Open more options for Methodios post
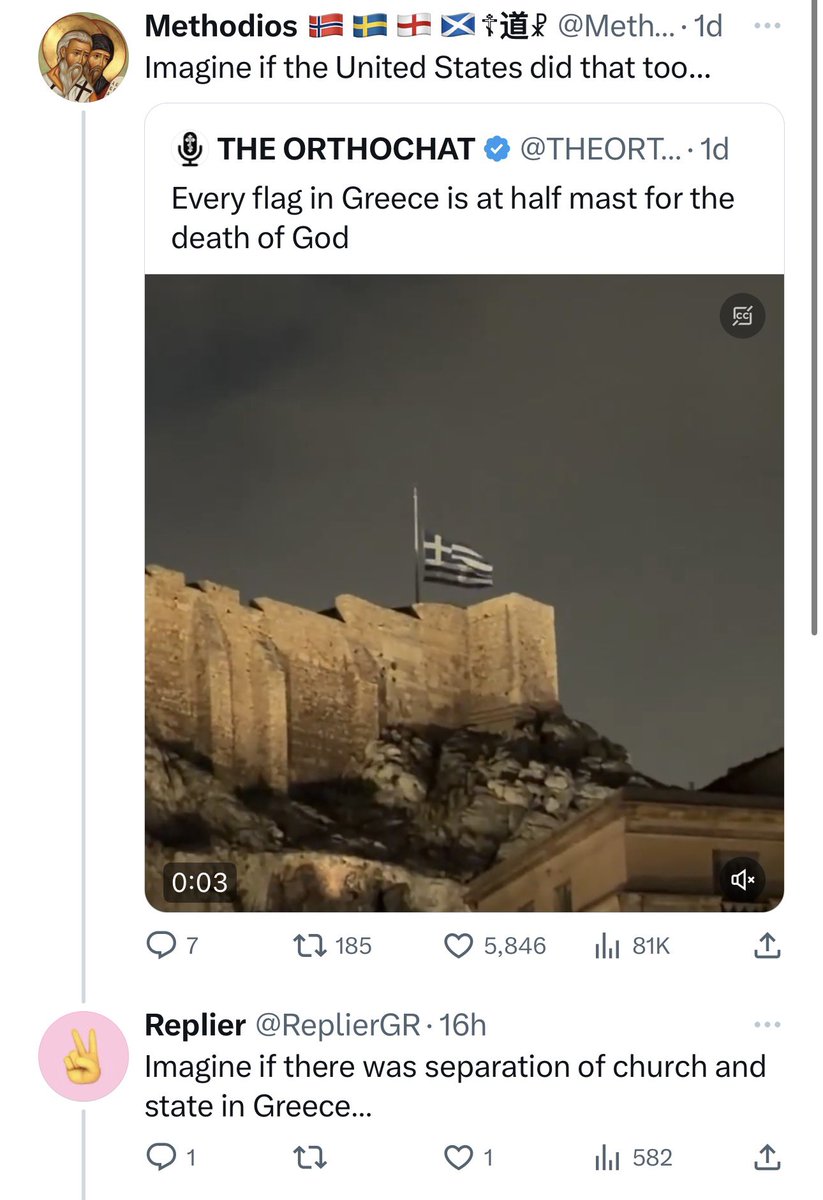Viewport: 823px width, 1200px height. tap(765, 25)
